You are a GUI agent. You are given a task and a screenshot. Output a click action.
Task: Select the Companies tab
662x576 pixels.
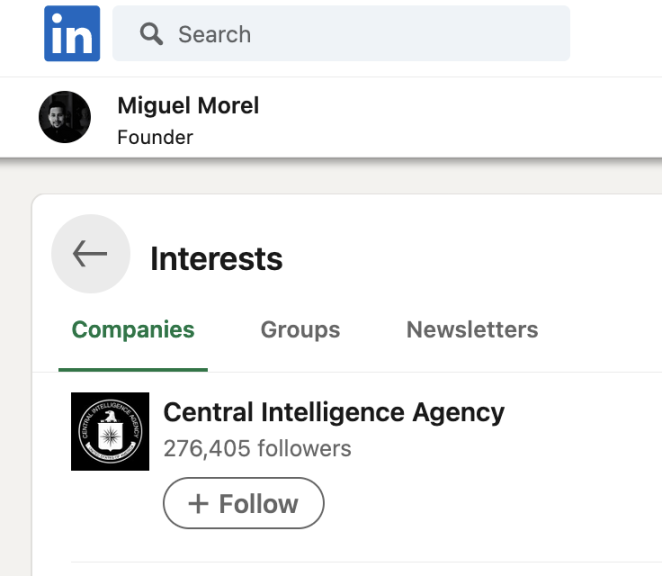(133, 329)
